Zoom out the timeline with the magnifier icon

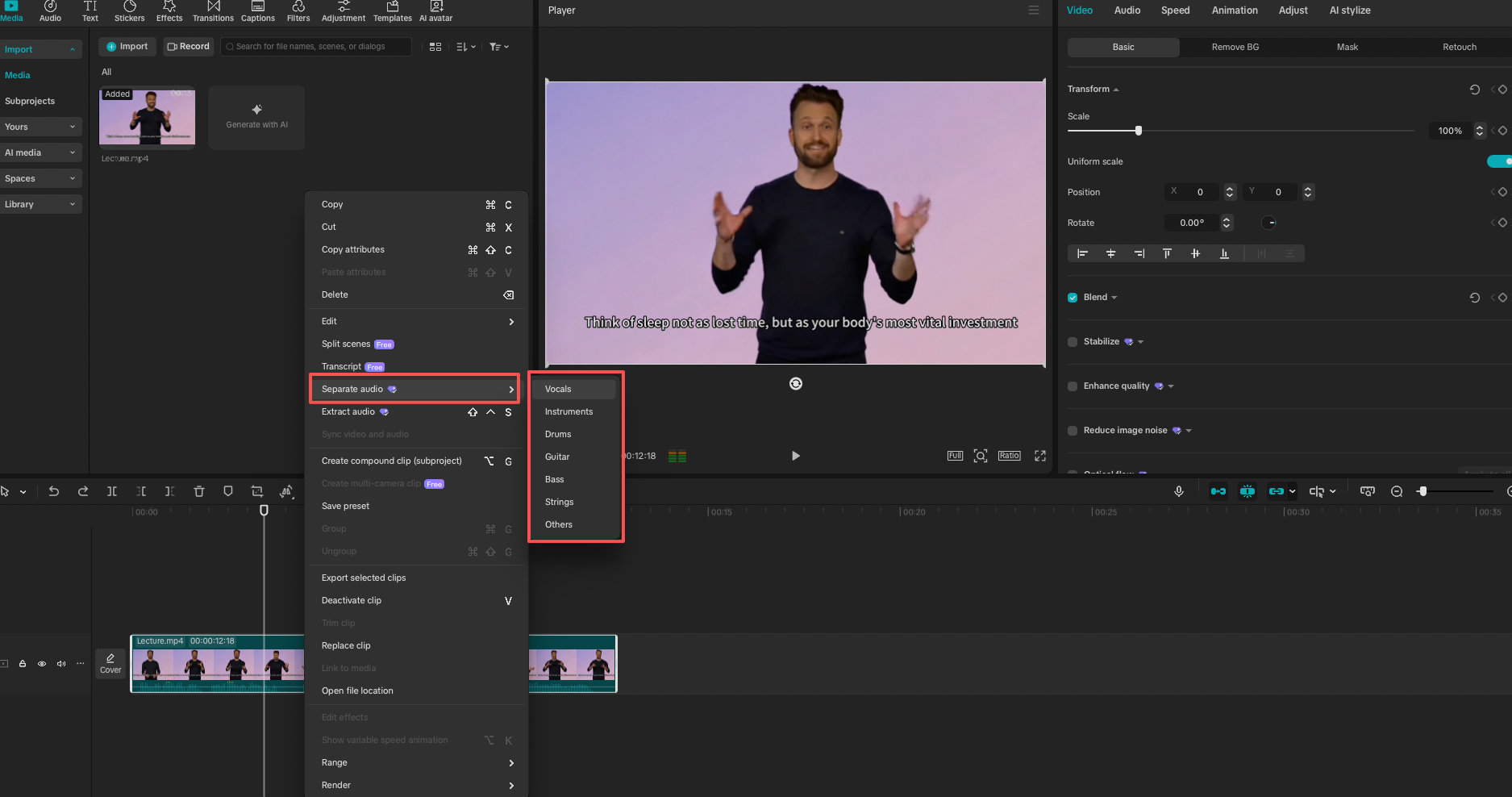[1397, 490]
